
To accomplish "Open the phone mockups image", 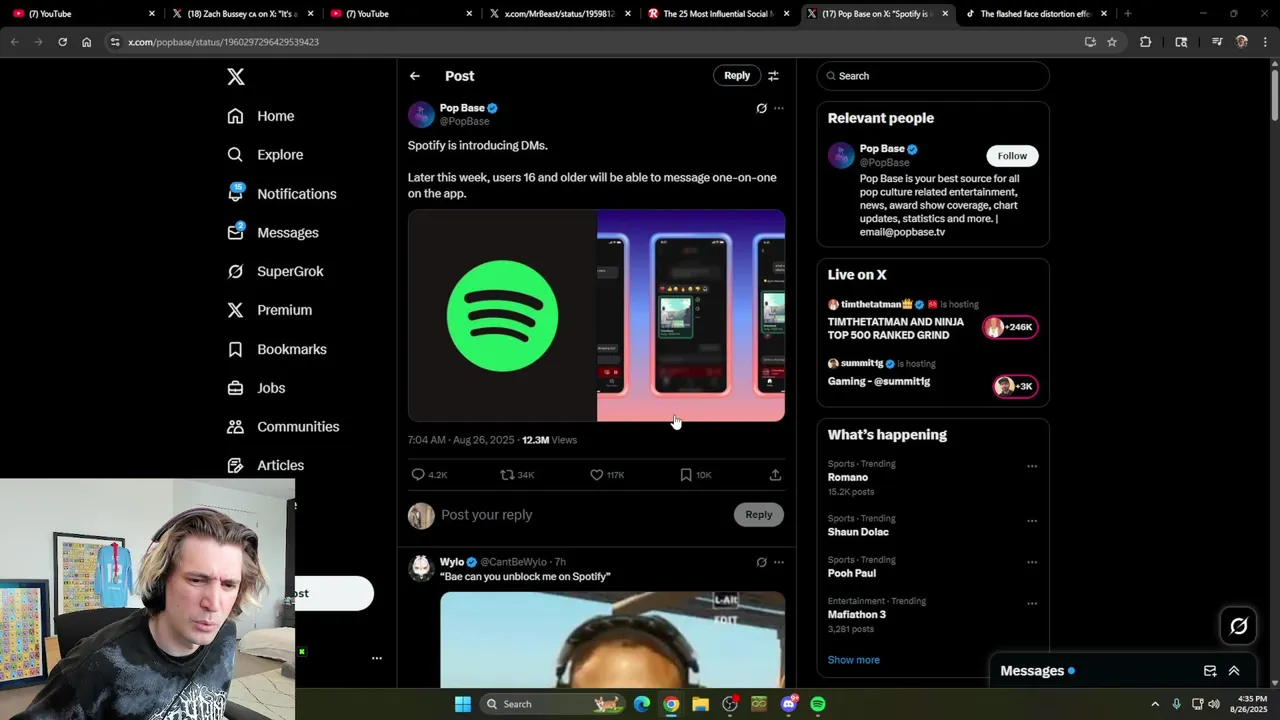I will coord(691,316).
